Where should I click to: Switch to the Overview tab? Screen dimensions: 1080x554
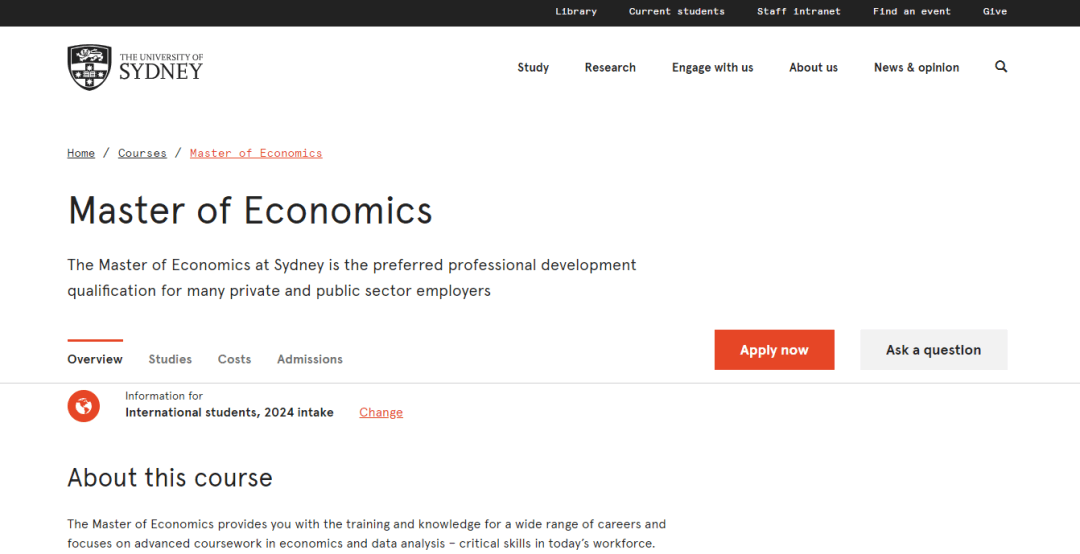(95, 359)
